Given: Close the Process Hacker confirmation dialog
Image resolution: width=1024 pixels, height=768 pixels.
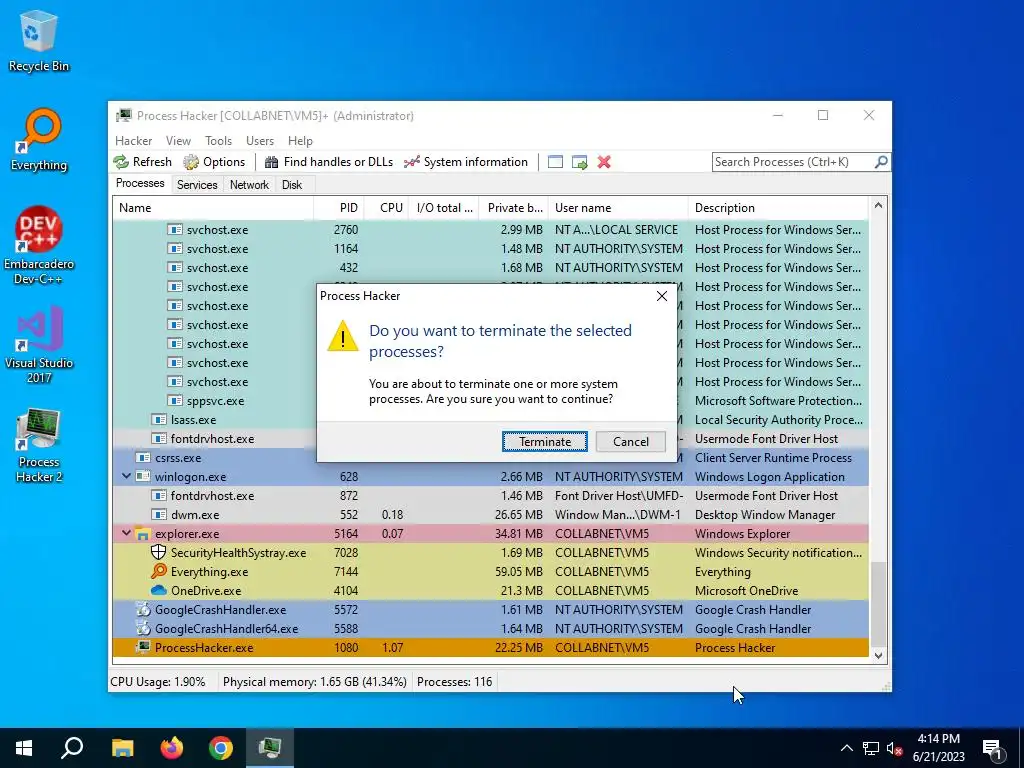Looking at the screenshot, I should click(x=662, y=296).
